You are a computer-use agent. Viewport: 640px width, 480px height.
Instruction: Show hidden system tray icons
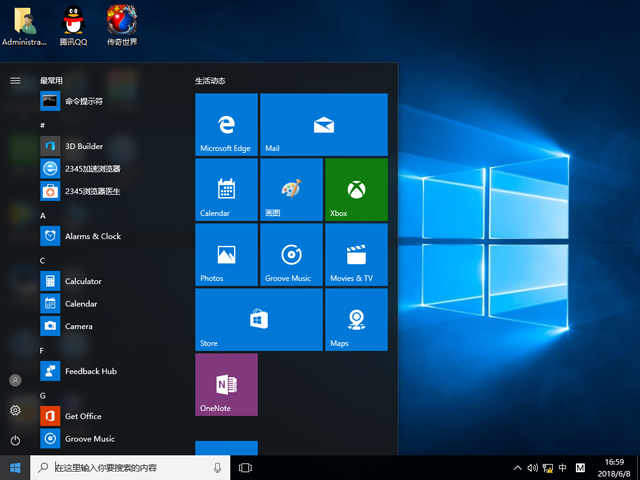coord(517,468)
